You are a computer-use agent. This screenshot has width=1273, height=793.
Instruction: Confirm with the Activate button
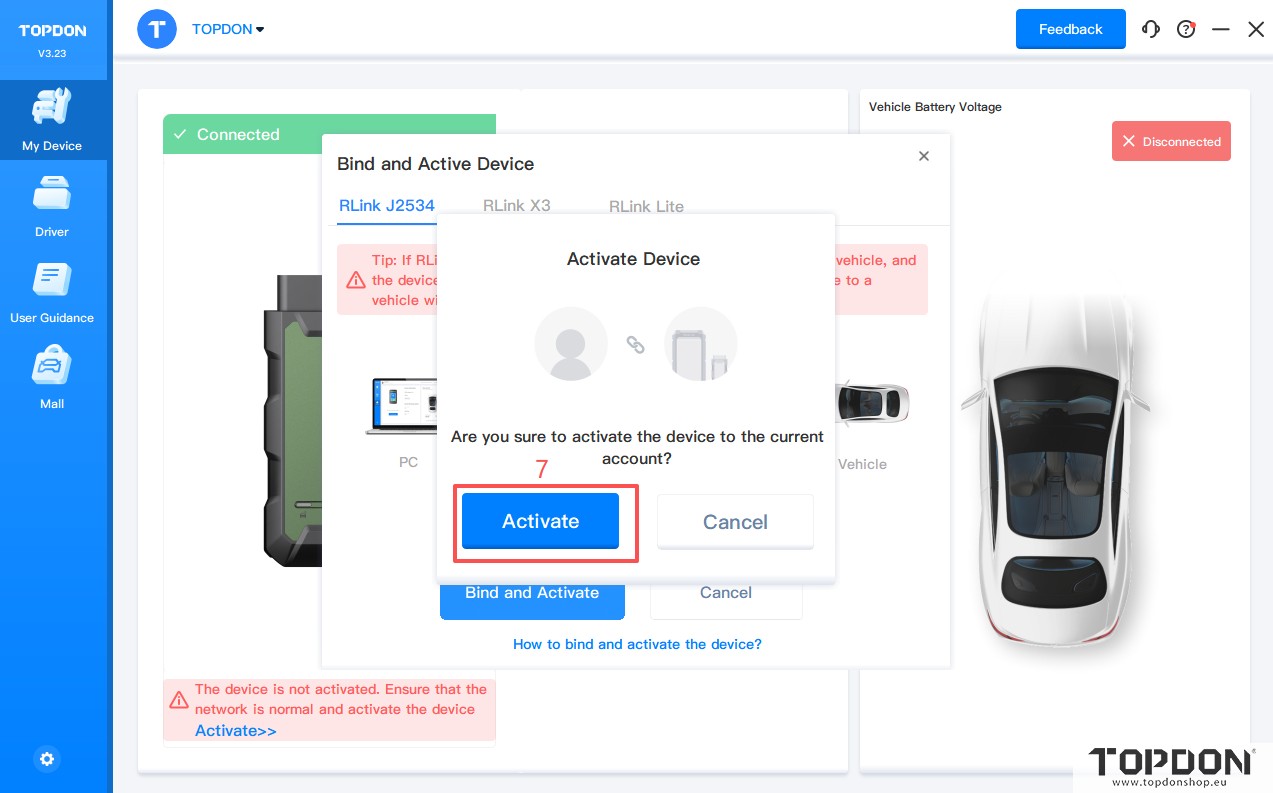[x=540, y=521]
